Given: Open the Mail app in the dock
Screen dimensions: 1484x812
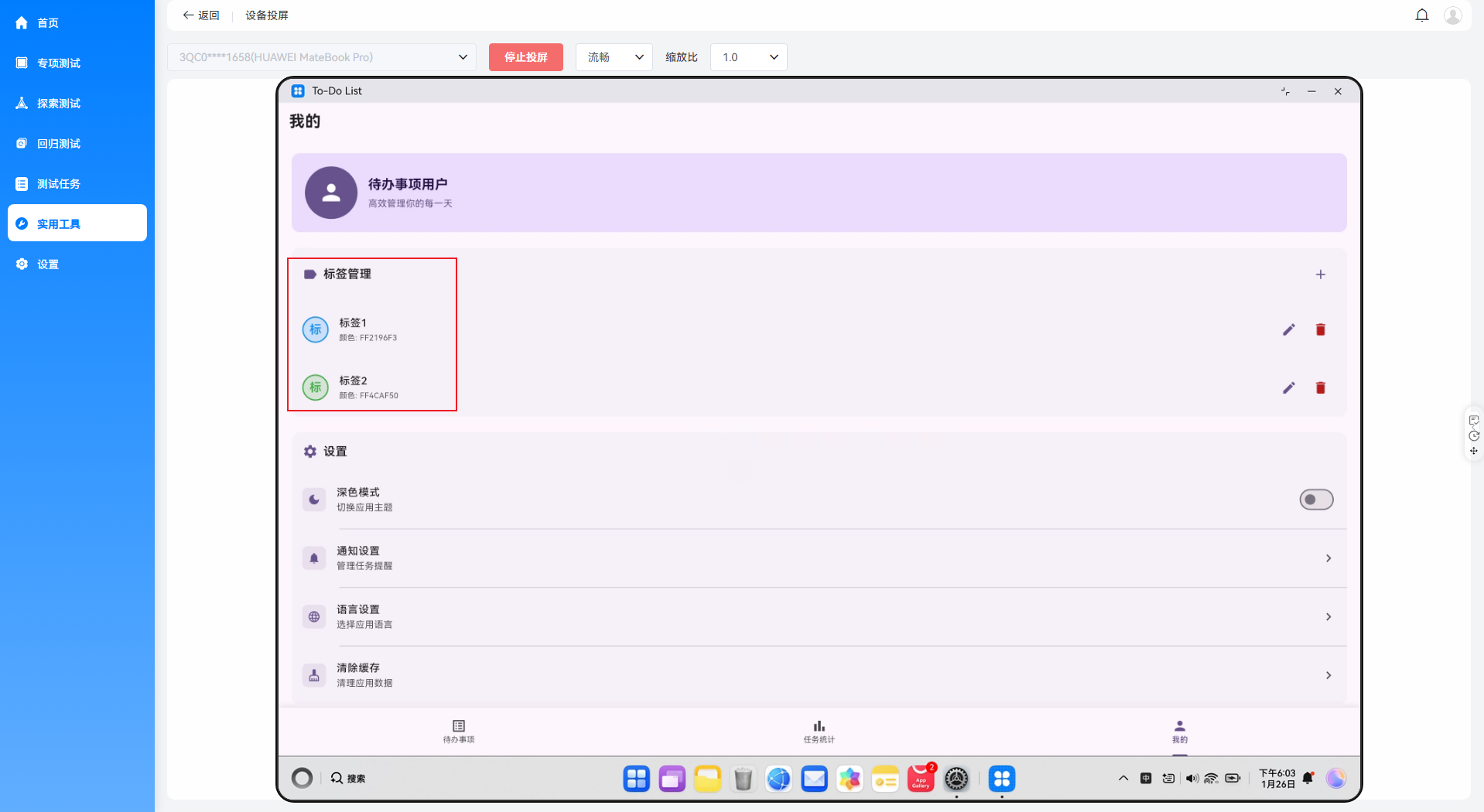Looking at the screenshot, I should click(814, 779).
